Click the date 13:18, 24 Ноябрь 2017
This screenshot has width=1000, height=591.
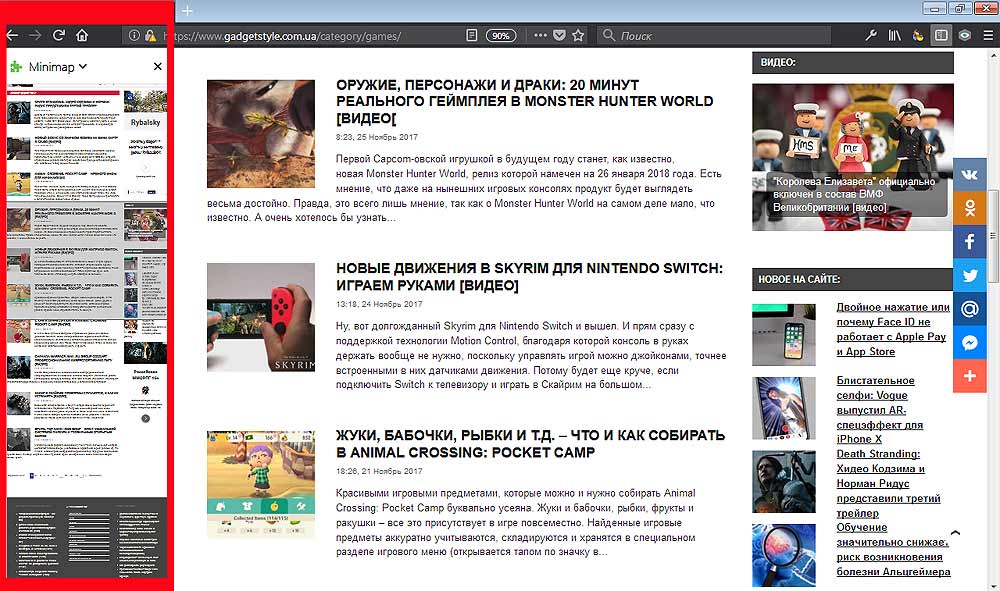379,304
